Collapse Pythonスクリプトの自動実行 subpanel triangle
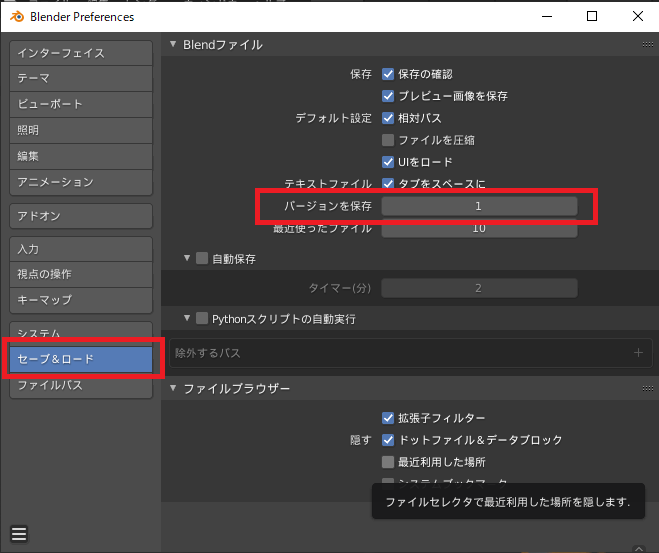Image resolution: width=659 pixels, height=553 pixels. click(187, 318)
